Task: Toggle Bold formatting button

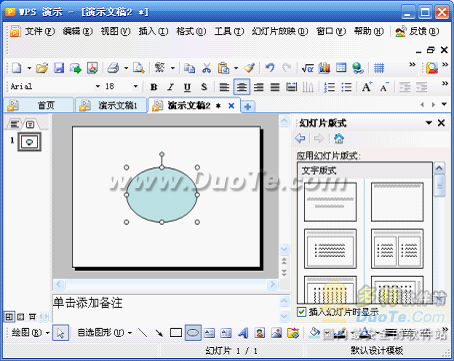Action: (154, 87)
